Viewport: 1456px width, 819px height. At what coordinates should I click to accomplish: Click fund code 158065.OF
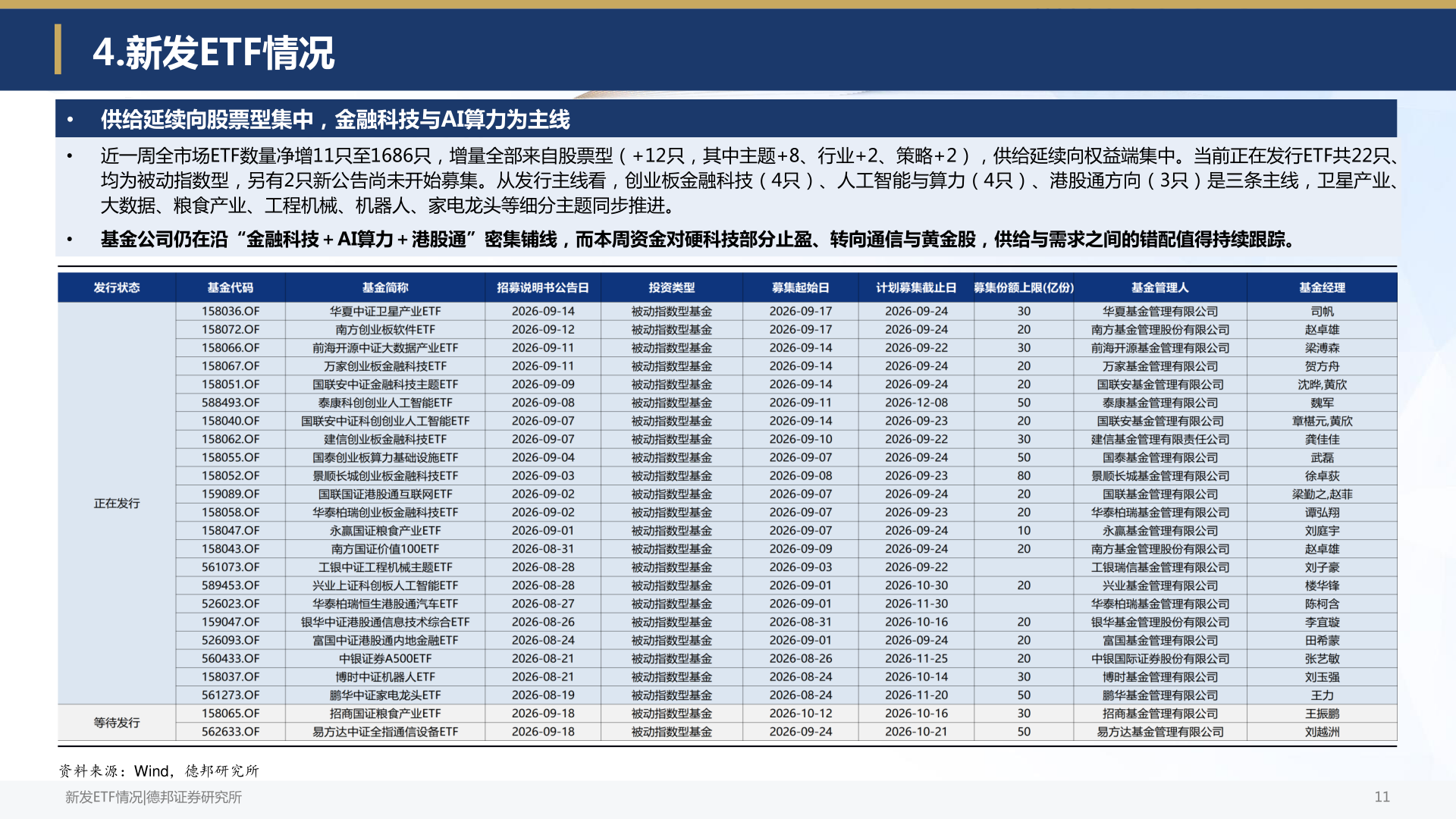coord(231,714)
